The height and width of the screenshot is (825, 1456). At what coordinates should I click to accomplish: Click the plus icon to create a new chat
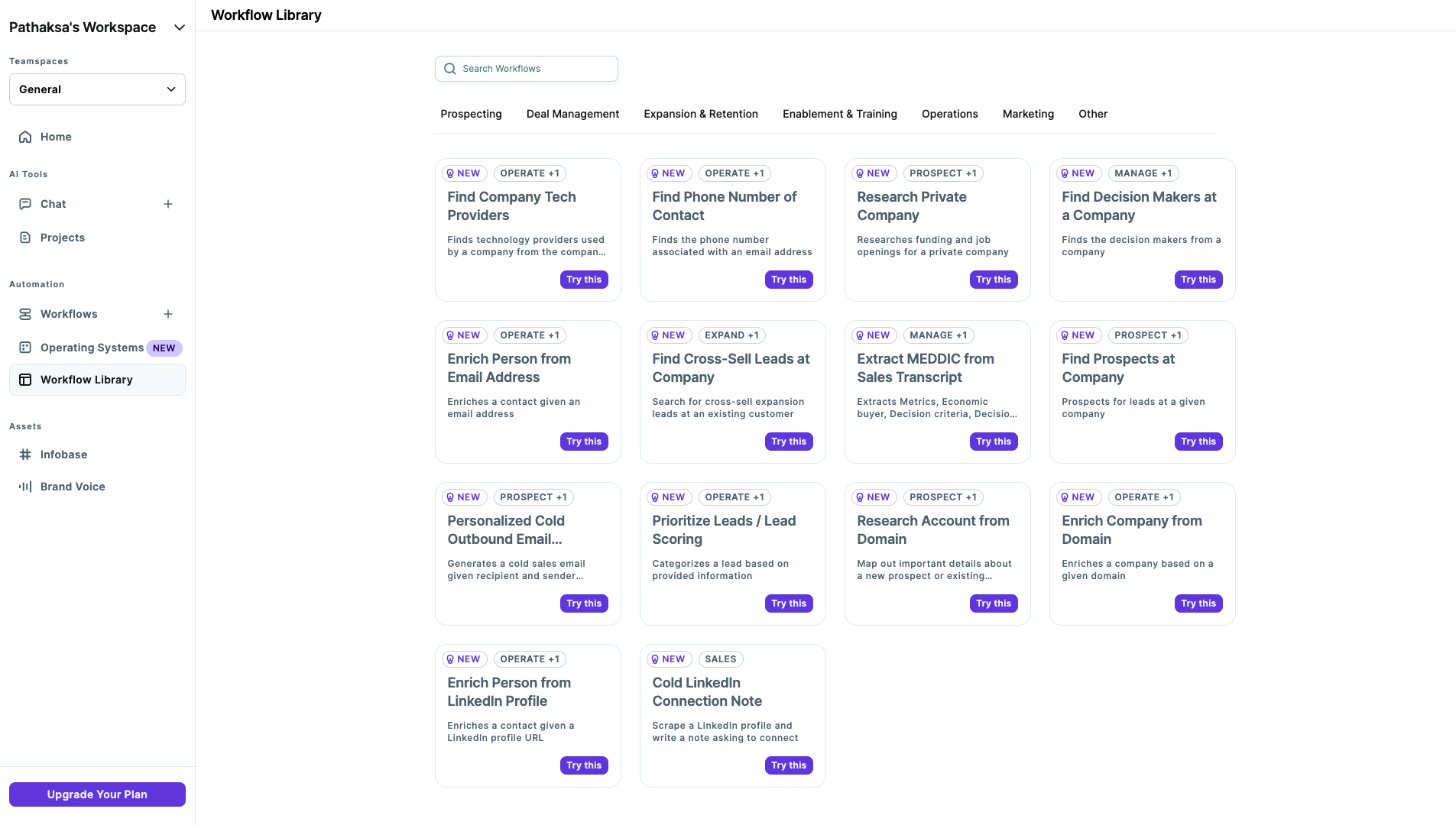pos(168,204)
